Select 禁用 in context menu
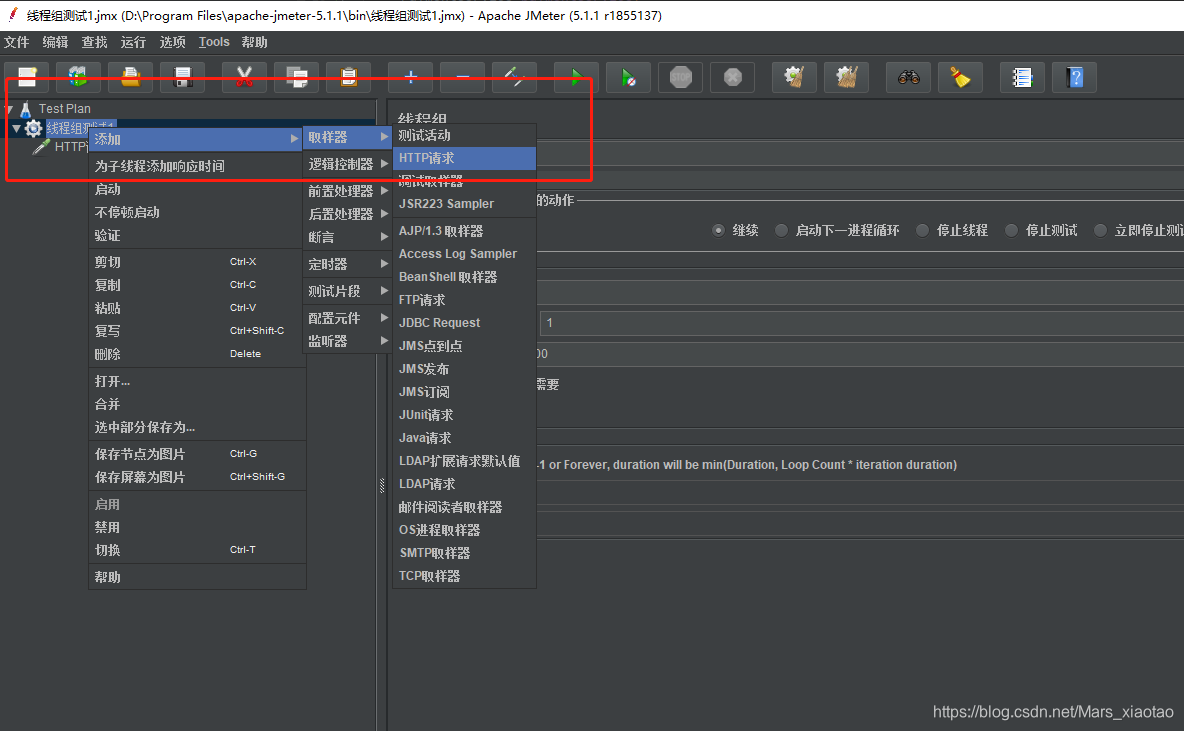This screenshot has width=1184, height=731. [x=196, y=527]
